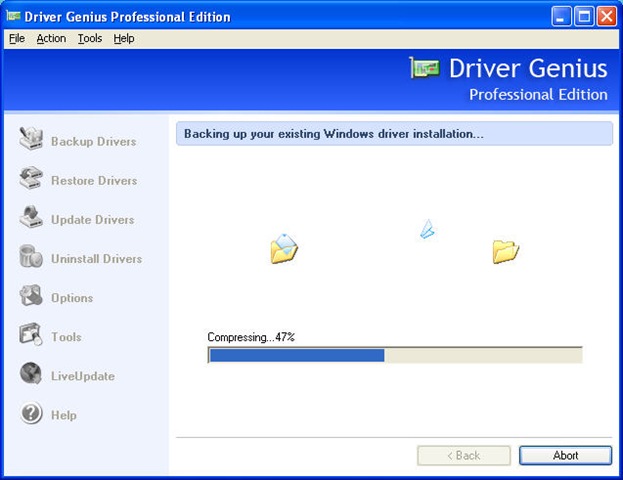Close the Driver Genius window
This screenshot has height=480, width=623.
[607, 17]
